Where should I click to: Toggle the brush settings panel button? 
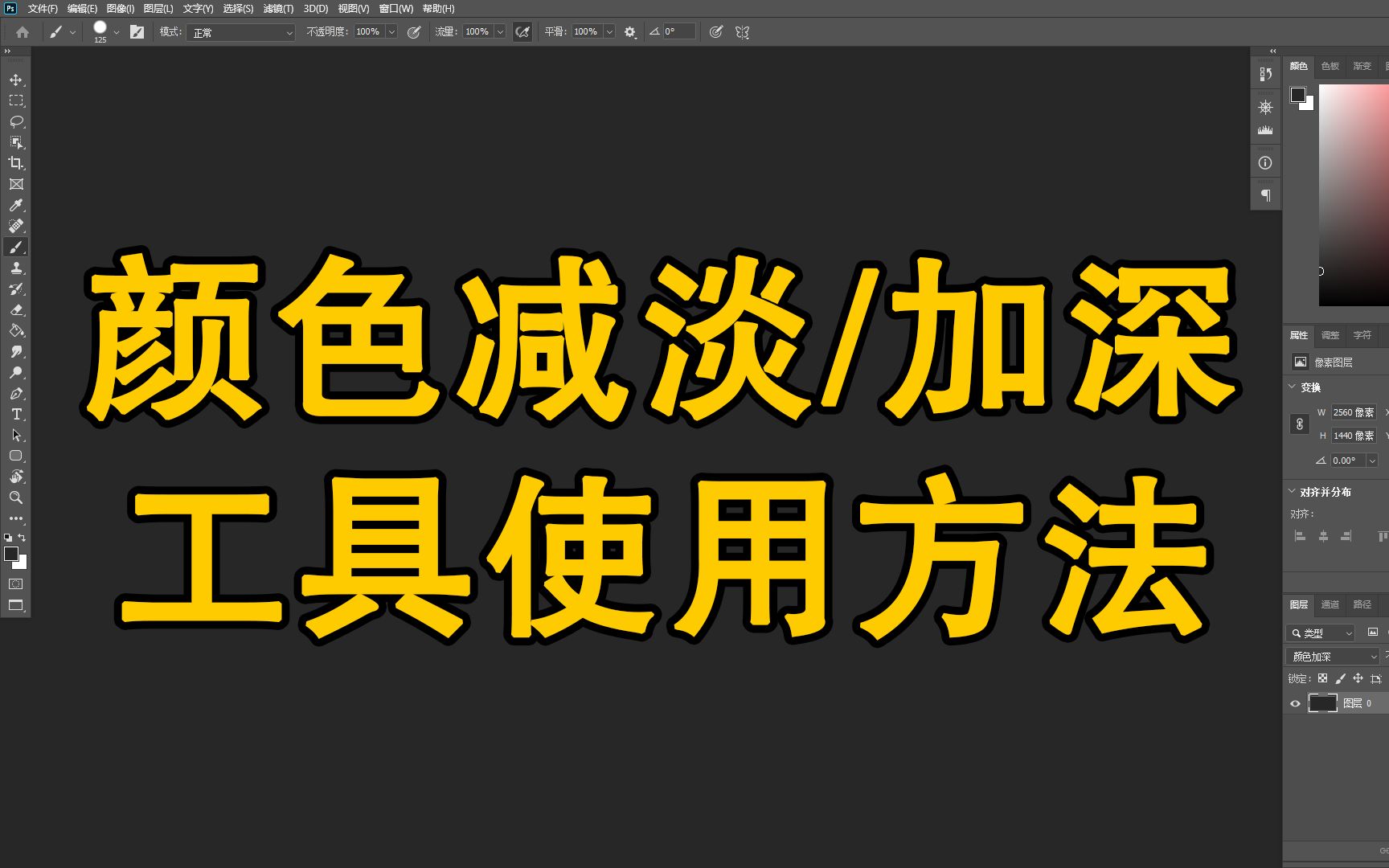(137, 32)
